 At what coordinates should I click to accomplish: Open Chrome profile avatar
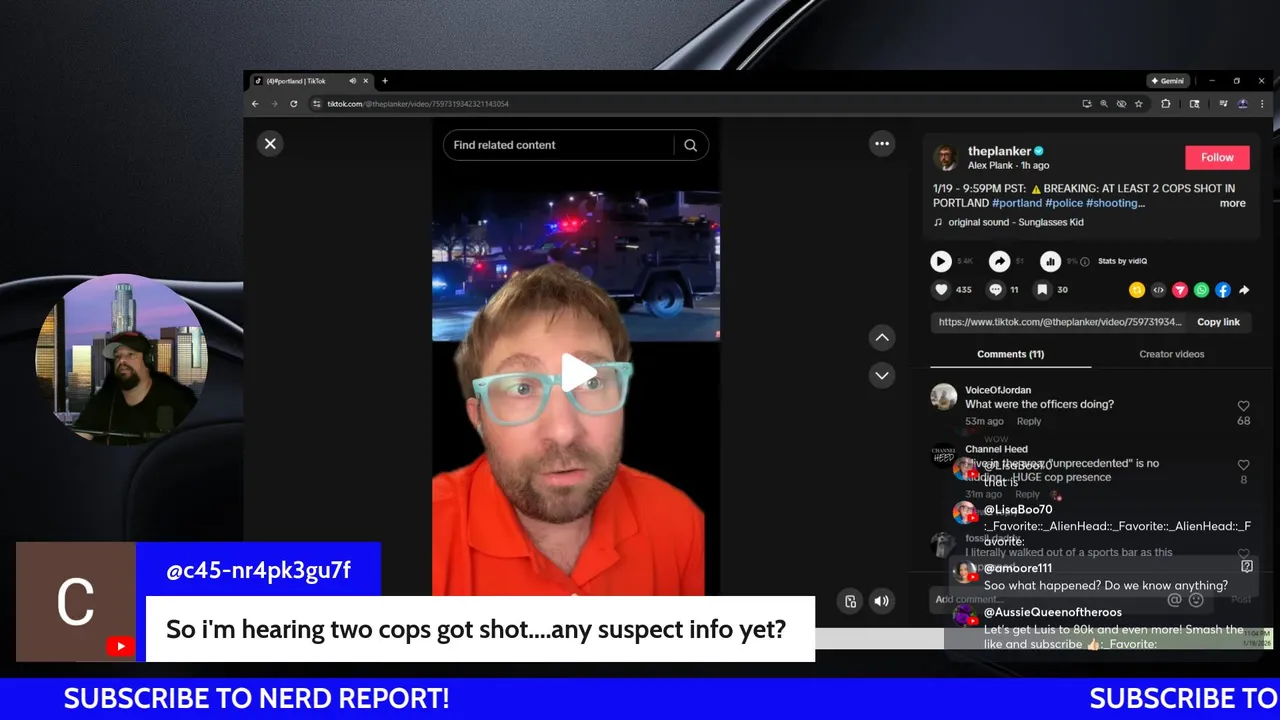1242,104
